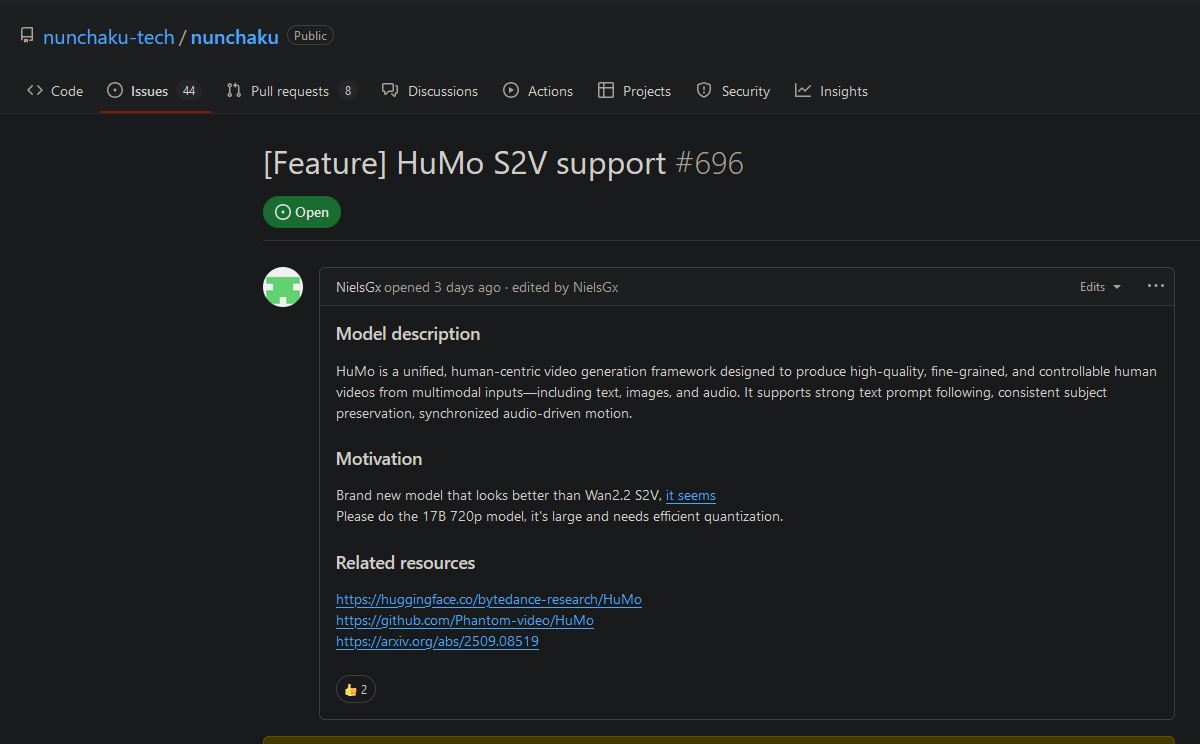The width and height of the screenshot is (1200, 744).
Task: Open the arxiv.org 2509.08519 link
Action: (x=437, y=641)
